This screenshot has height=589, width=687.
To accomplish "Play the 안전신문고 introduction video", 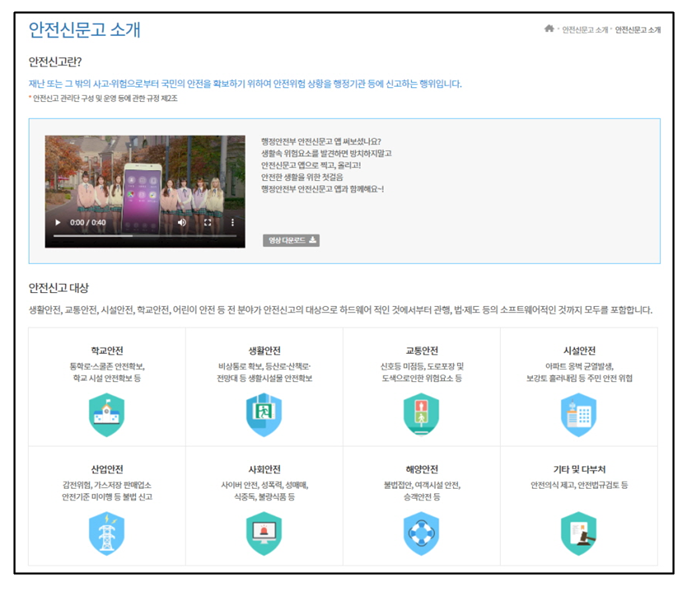I will point(58,223).
